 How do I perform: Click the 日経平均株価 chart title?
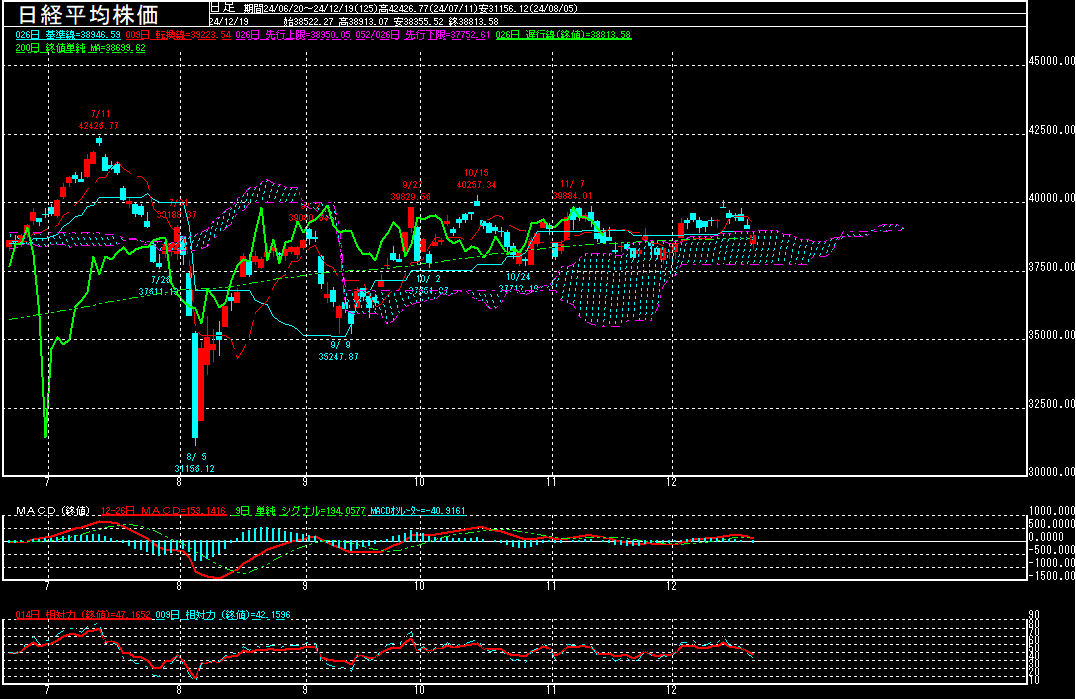pos(88,14)
